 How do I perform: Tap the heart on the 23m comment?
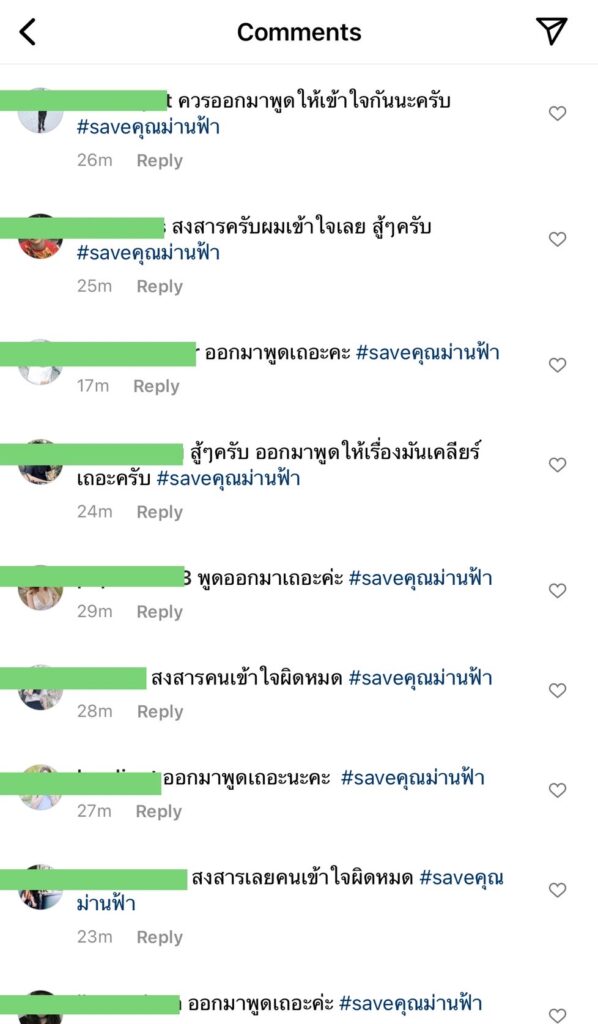(557, 890)
